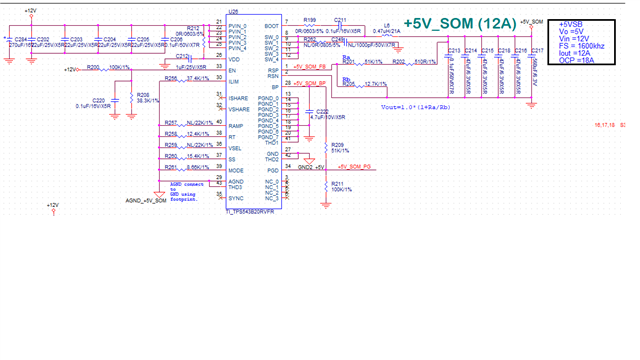Click the ILIM pin name
The image size is (640, 360).
233,82
